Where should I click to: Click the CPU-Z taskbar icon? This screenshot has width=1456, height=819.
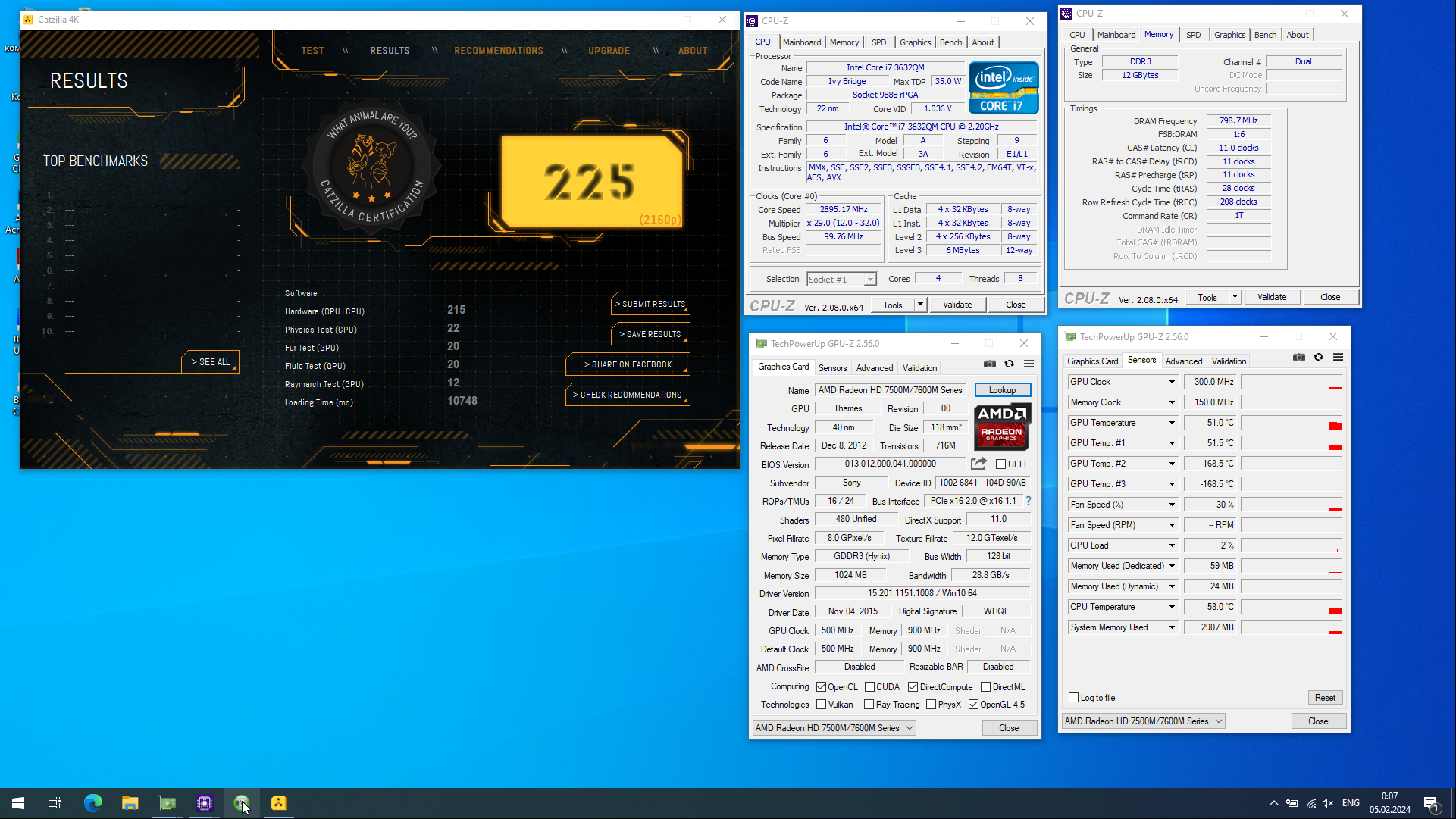point(205,803)
